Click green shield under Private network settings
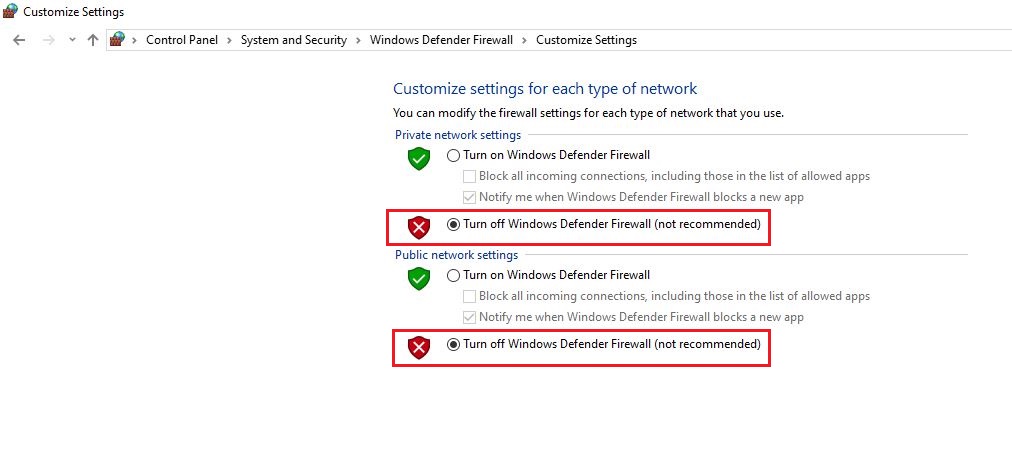 pos(419,158)
